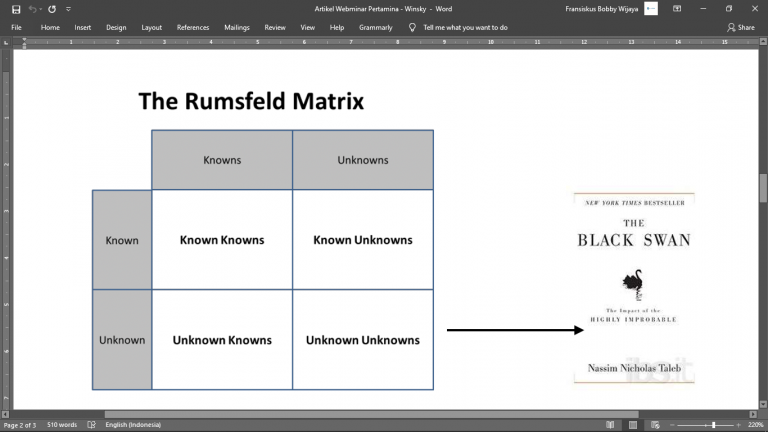This screenshot has height=432, width=768.
Task: Open the Undo history dropdown arrow
Action: coord(42,9)
